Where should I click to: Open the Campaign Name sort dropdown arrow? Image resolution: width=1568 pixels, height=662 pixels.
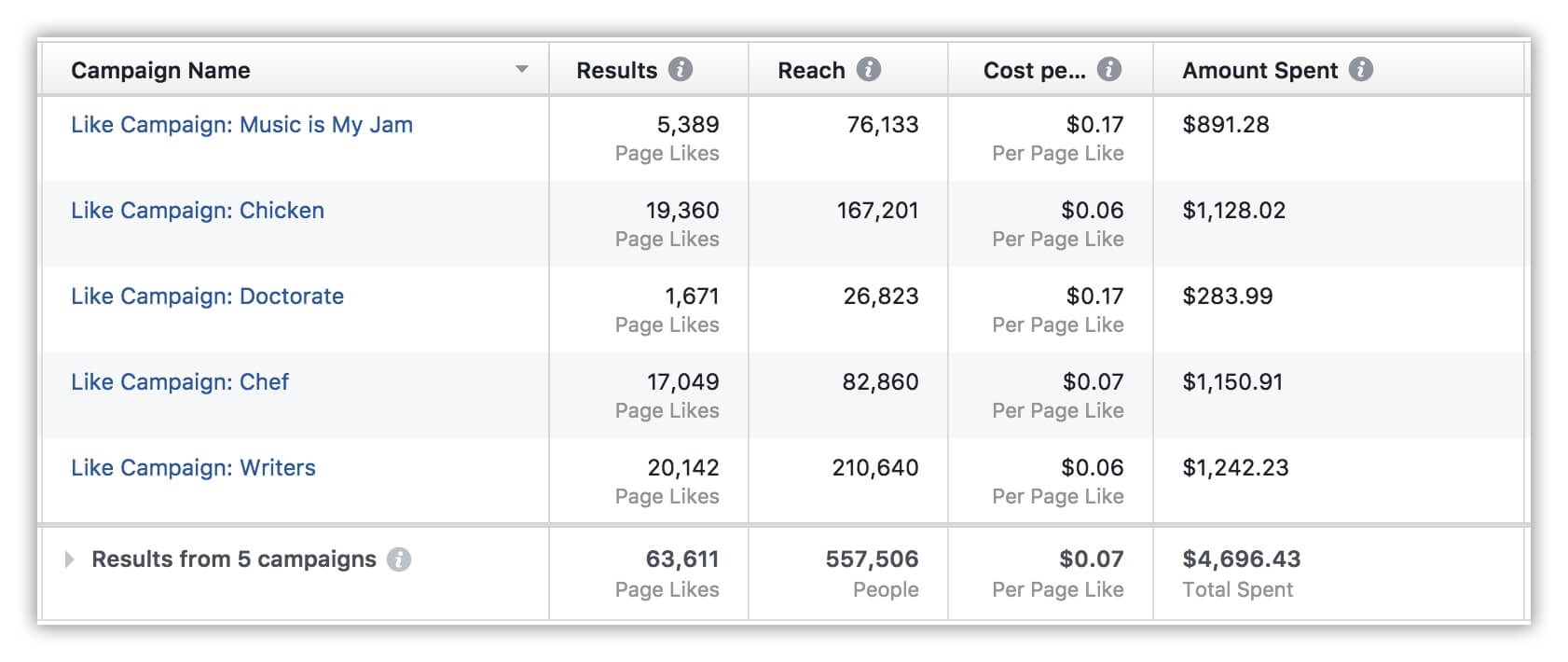[522, 70]
